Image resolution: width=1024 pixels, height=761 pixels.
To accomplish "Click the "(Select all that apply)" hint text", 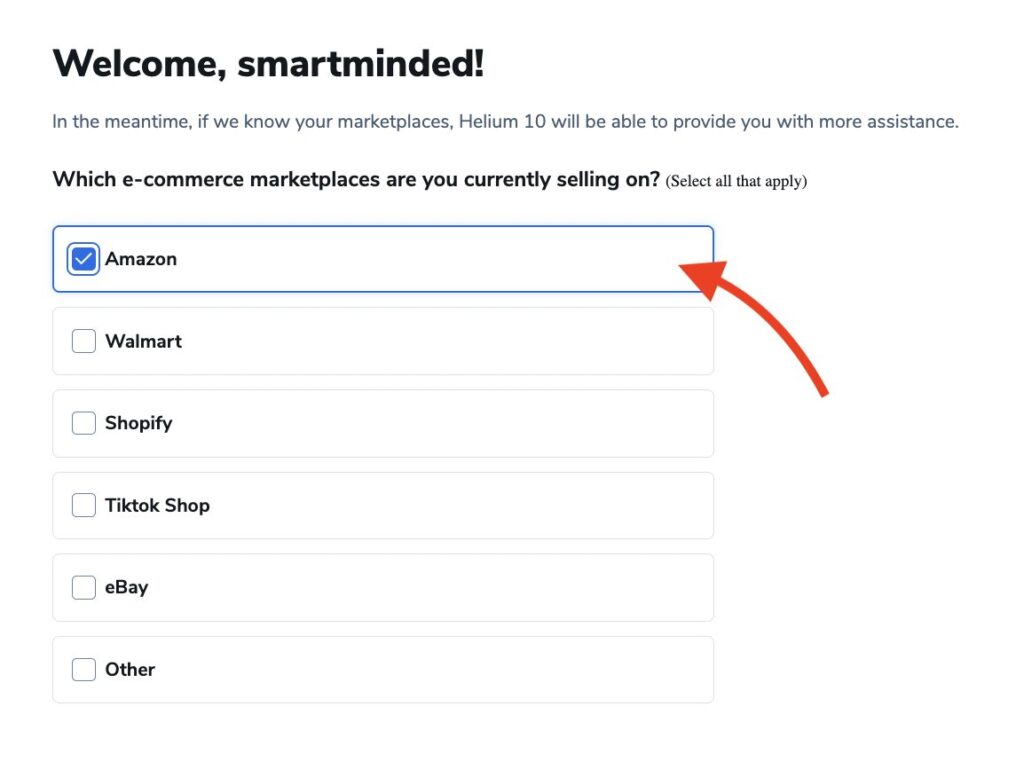I will tap(736, 181).
